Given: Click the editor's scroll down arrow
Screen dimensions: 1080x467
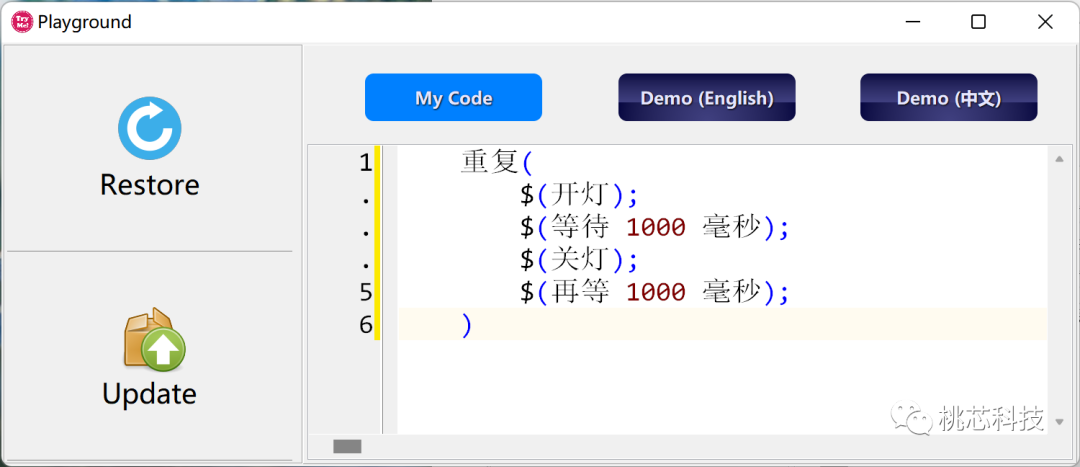Looking at the screenshot, I should point(1058,421).
